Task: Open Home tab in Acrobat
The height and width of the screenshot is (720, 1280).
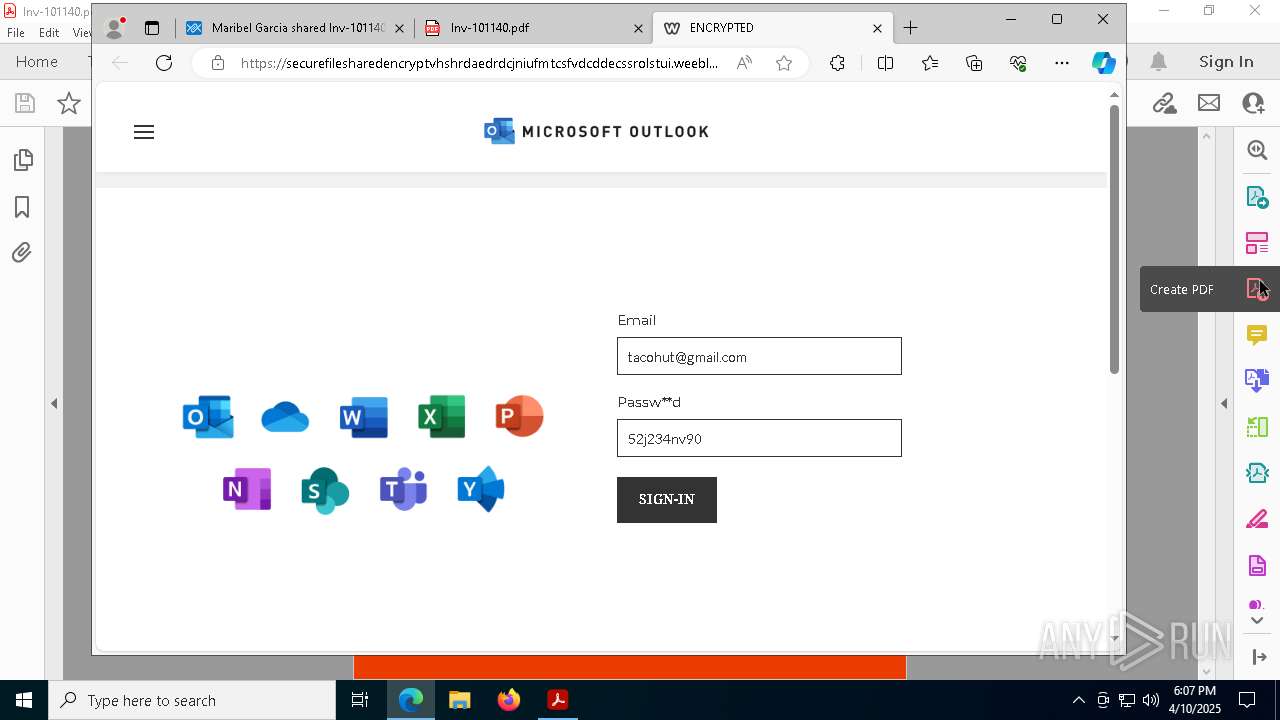Action: point(37,62)
